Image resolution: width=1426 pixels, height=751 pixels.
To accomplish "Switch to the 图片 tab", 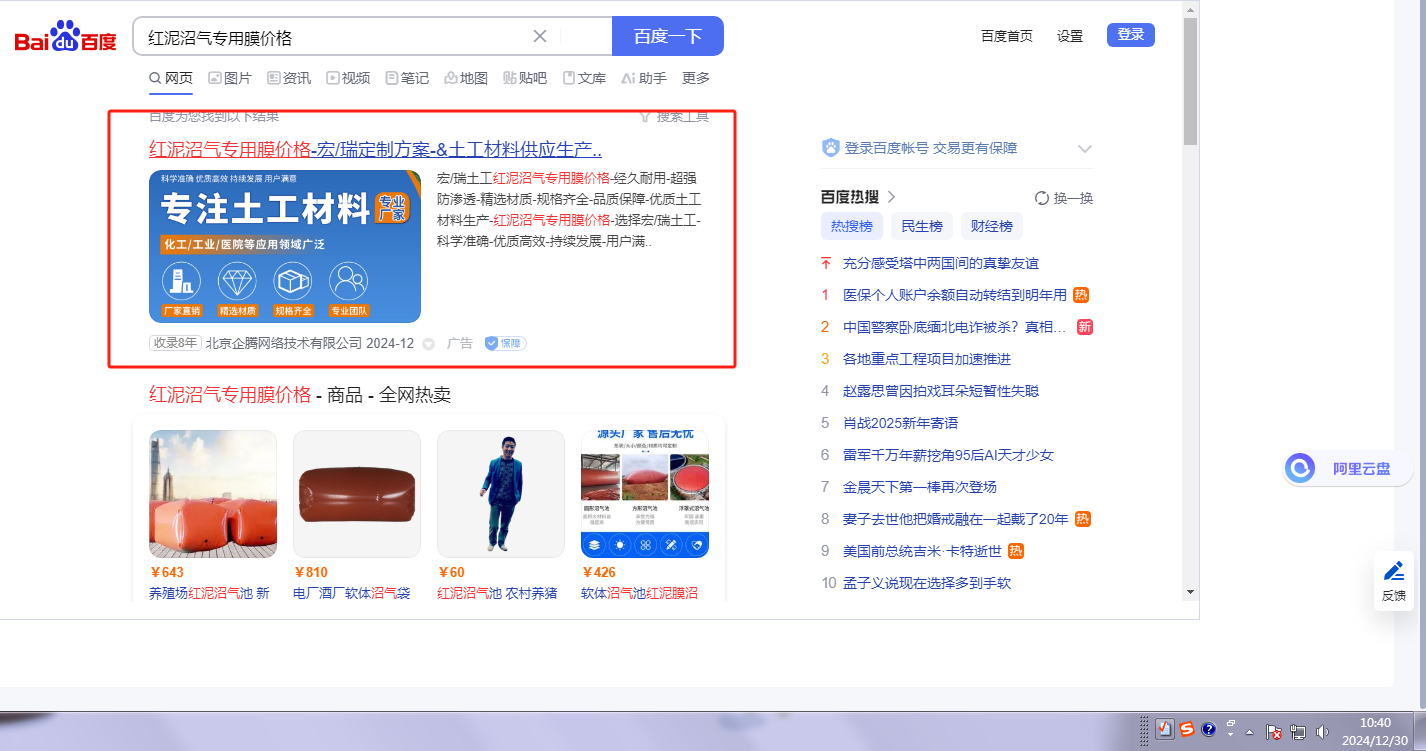I will point(230,78).
